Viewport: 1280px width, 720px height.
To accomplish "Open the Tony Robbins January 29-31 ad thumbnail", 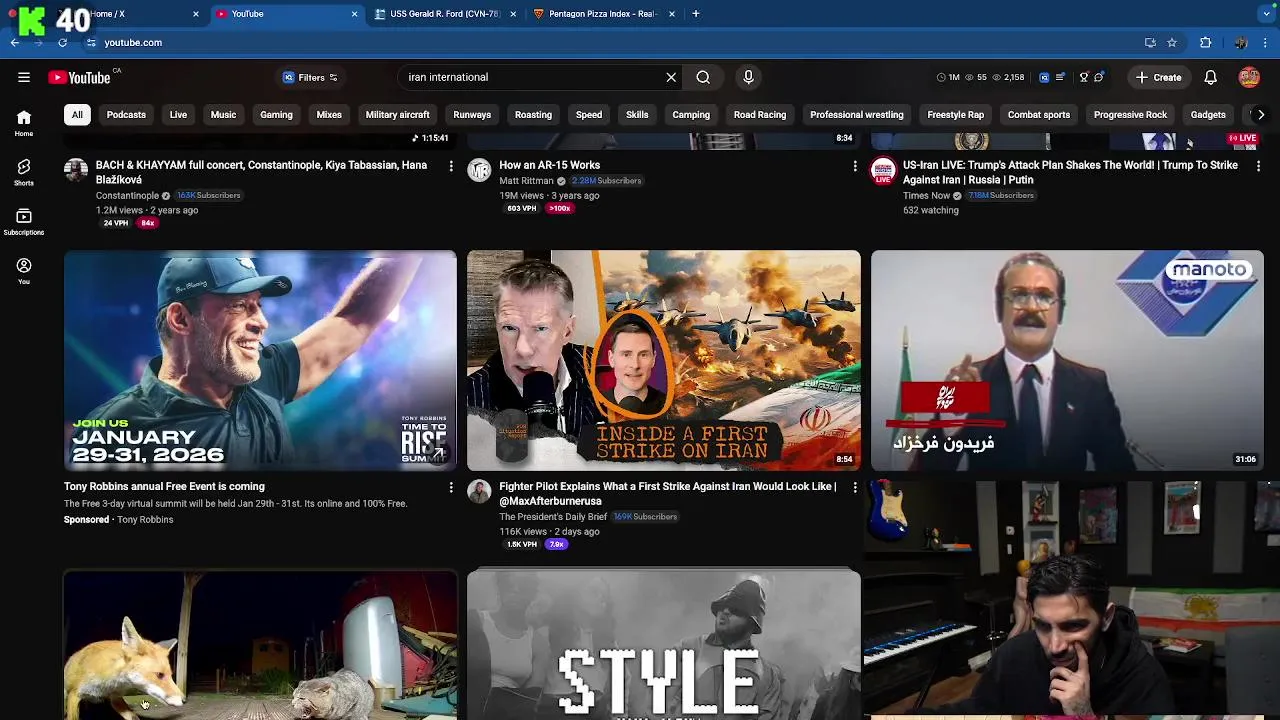I will click(260, 360).
